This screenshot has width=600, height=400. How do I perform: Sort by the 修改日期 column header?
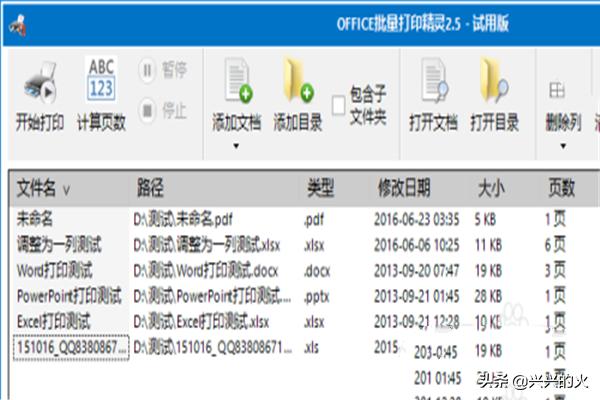pyautogui.click(x=404, y=188)
